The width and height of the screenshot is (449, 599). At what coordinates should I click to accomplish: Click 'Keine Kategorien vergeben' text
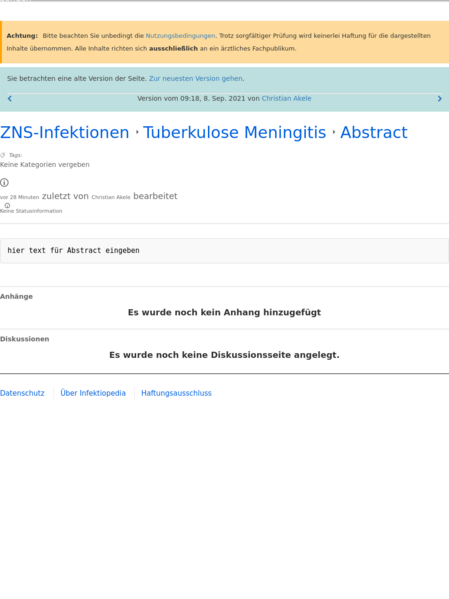click(x=45, y=165)
